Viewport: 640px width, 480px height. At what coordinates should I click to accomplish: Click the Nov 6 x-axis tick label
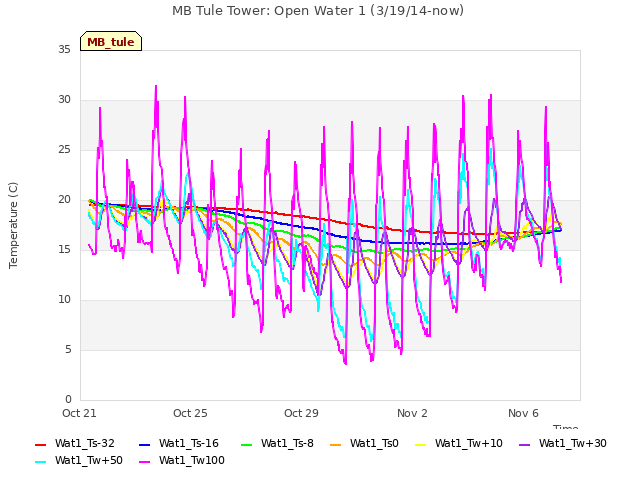[523, 413]
